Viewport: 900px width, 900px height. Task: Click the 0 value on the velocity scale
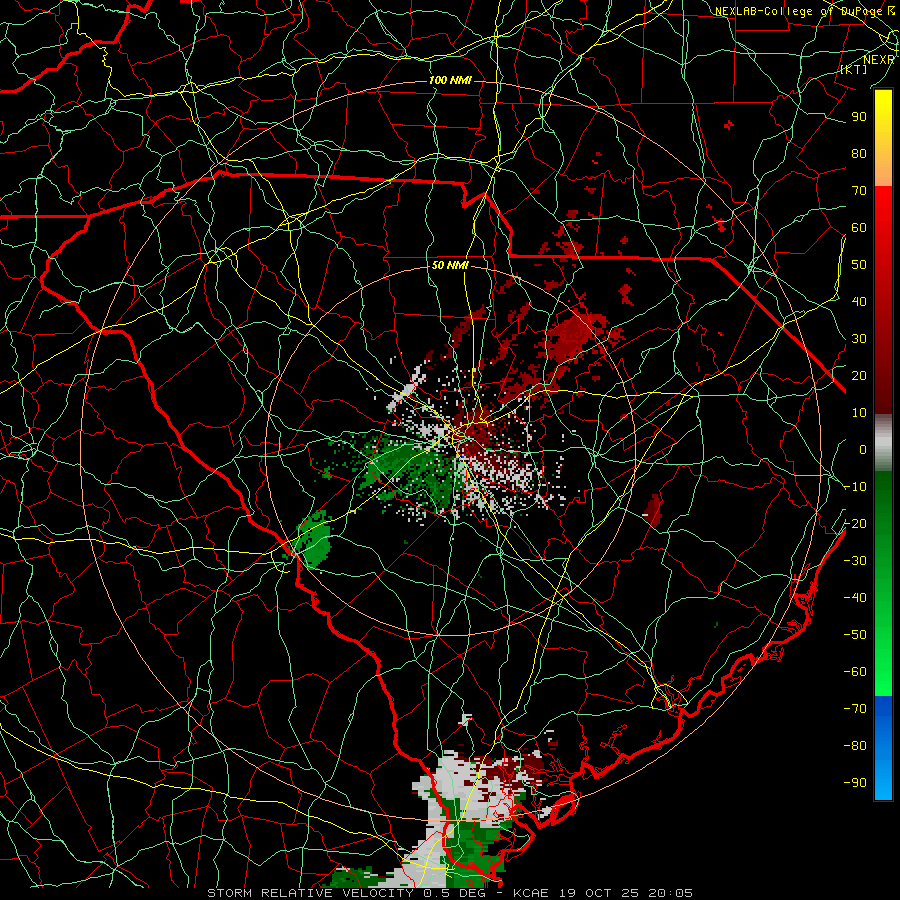click(863, 449)
